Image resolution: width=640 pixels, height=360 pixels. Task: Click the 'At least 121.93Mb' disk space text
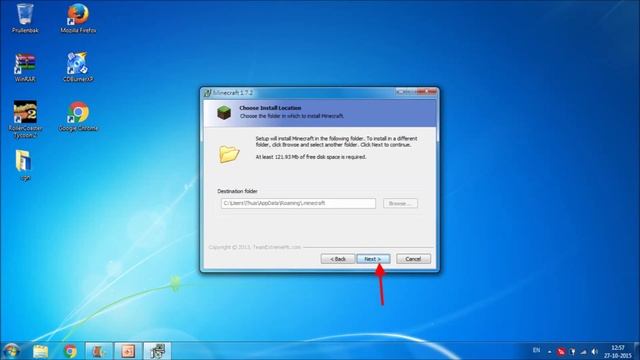click(x=311, y=157)
